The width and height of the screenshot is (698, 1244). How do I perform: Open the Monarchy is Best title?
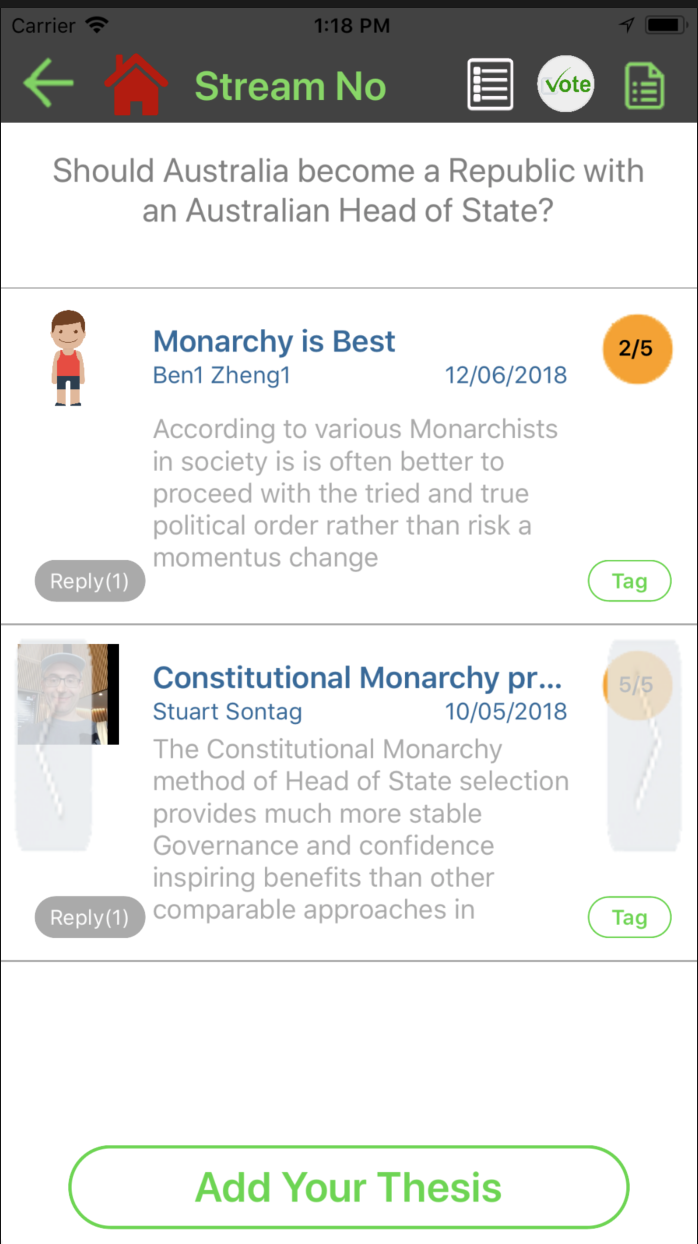(x=274, y=342)
